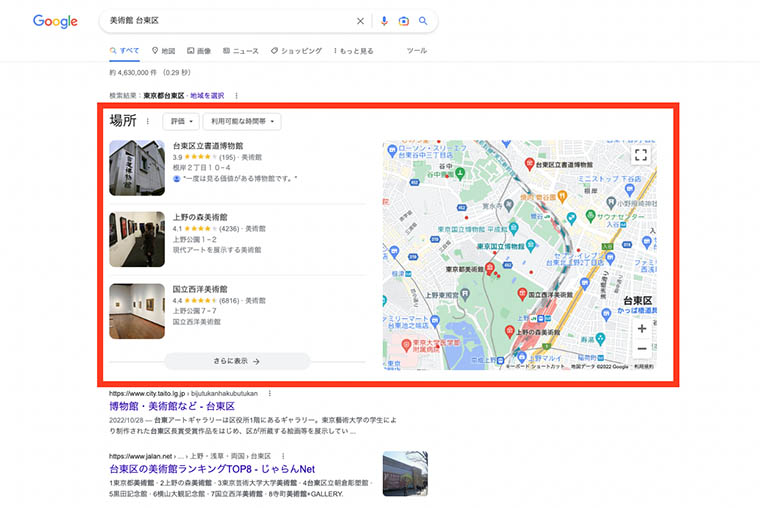Open image search camera icon
The height and width of the screenshot is (508, 760).
click(x=403, y=21)
